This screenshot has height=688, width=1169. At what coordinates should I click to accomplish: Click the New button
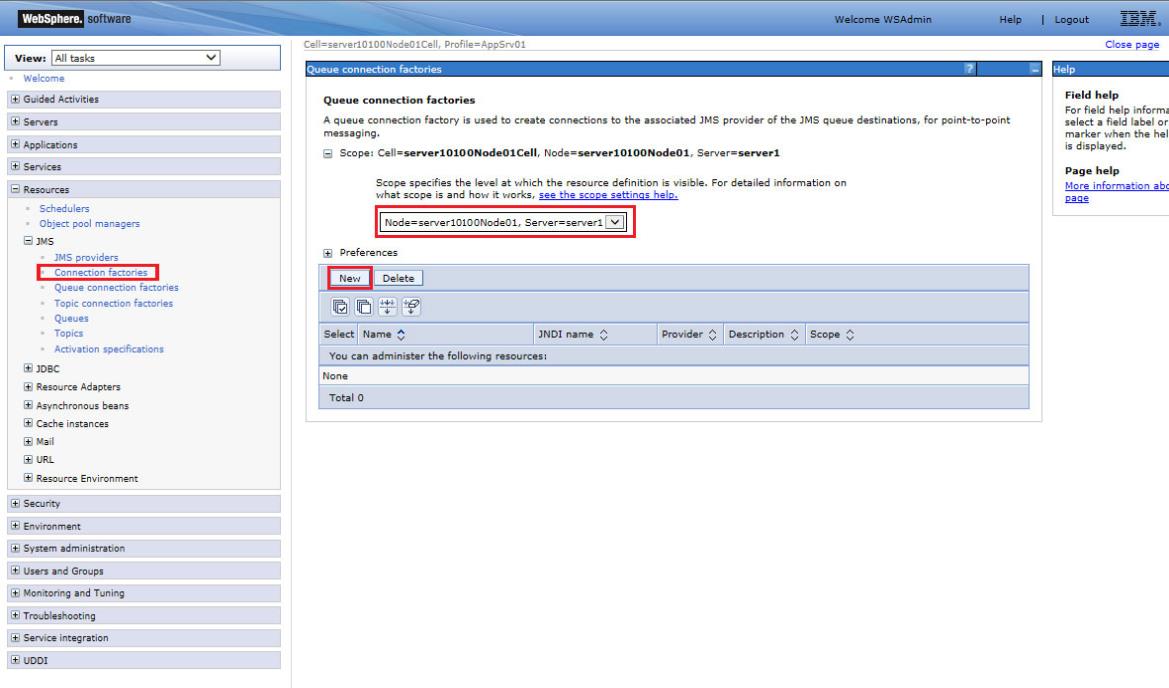coord(349,278)
